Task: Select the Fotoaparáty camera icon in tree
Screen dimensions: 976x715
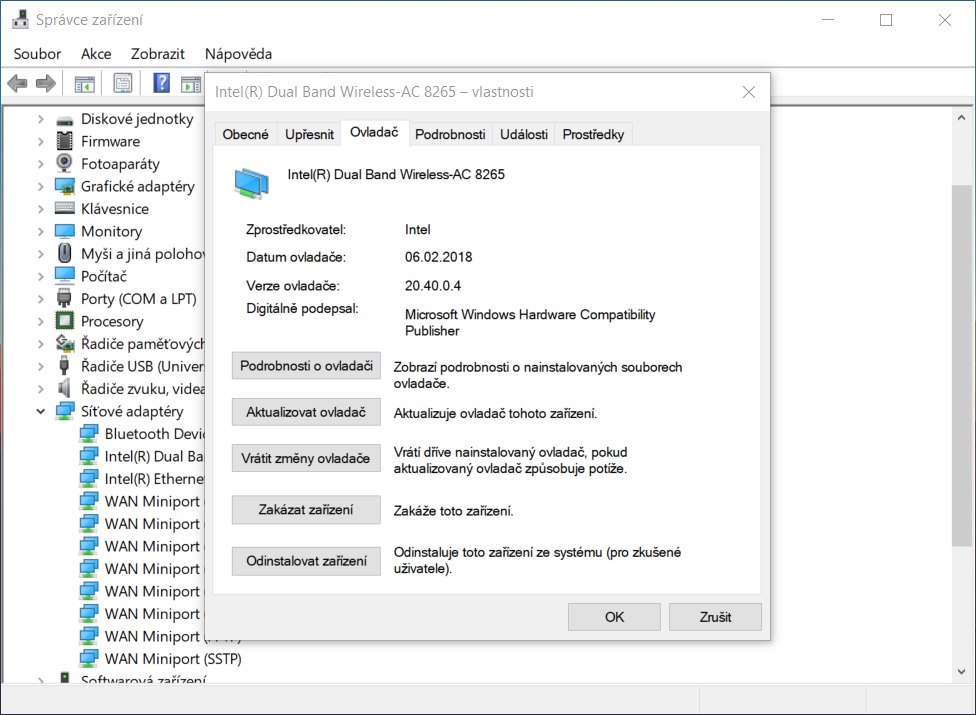Action: pyautogui.click(x=65, y=164)
